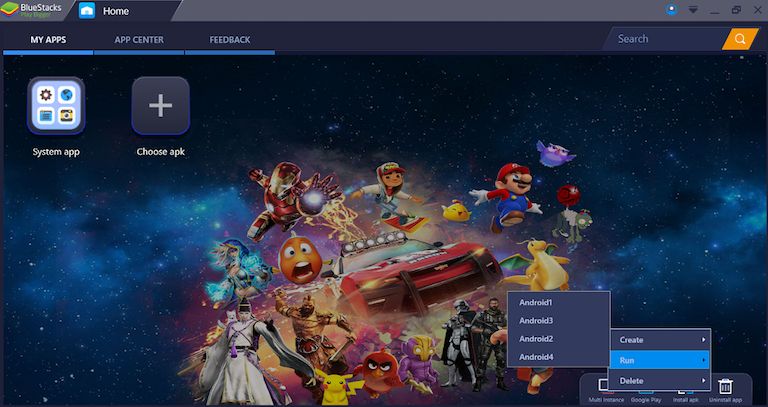Open the Create submenu

(660, 340)
